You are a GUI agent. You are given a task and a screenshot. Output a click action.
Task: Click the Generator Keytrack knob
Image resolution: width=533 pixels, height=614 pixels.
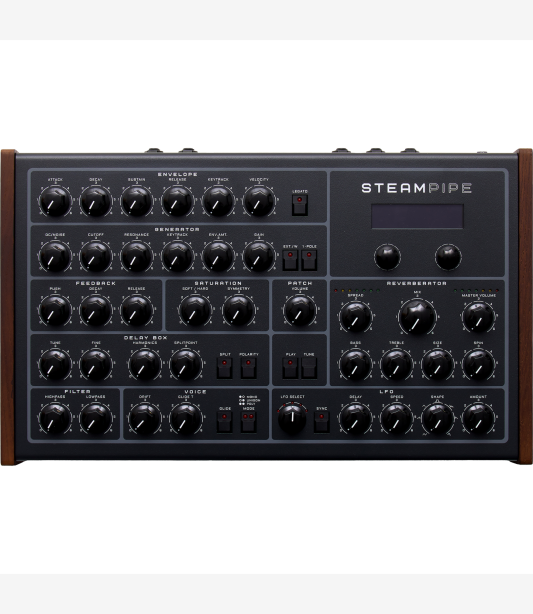pyautogui.click(x=177, y=256)
